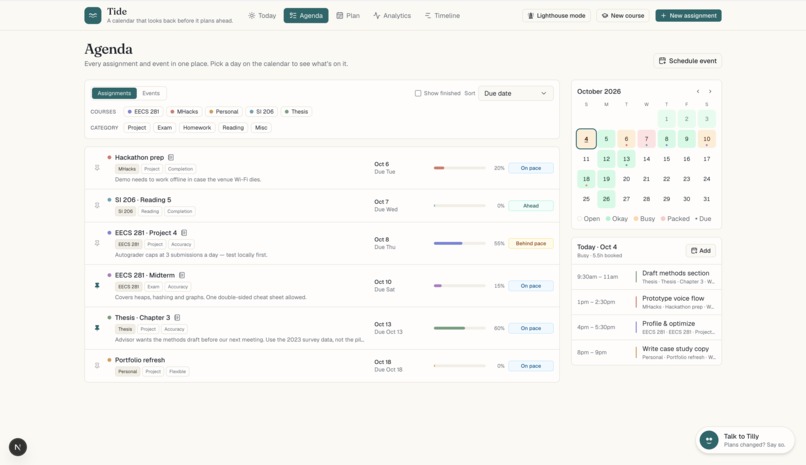Pin the EECS 281 Project 4 row
This screenshot has width=806, height=465.
click(97, 243)
